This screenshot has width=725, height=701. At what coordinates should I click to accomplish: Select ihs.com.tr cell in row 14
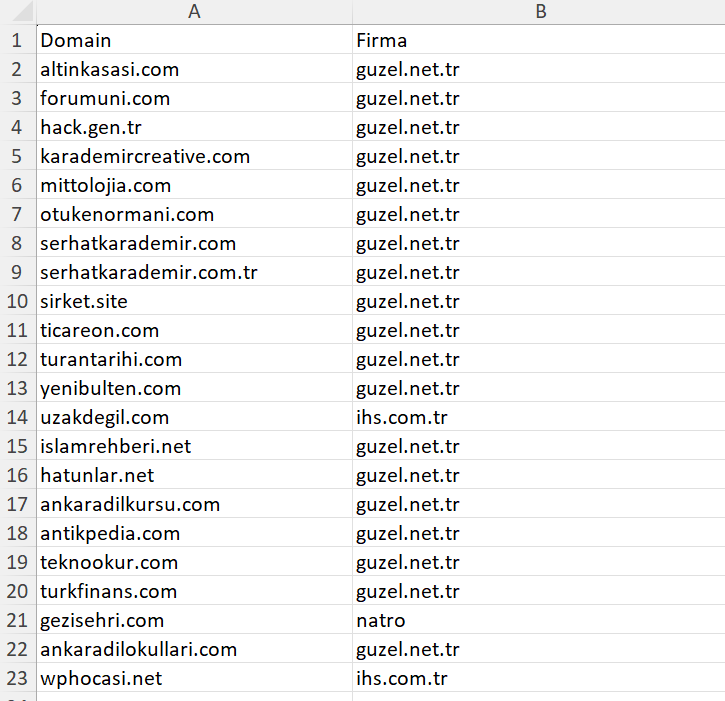[x=539, y=417]
